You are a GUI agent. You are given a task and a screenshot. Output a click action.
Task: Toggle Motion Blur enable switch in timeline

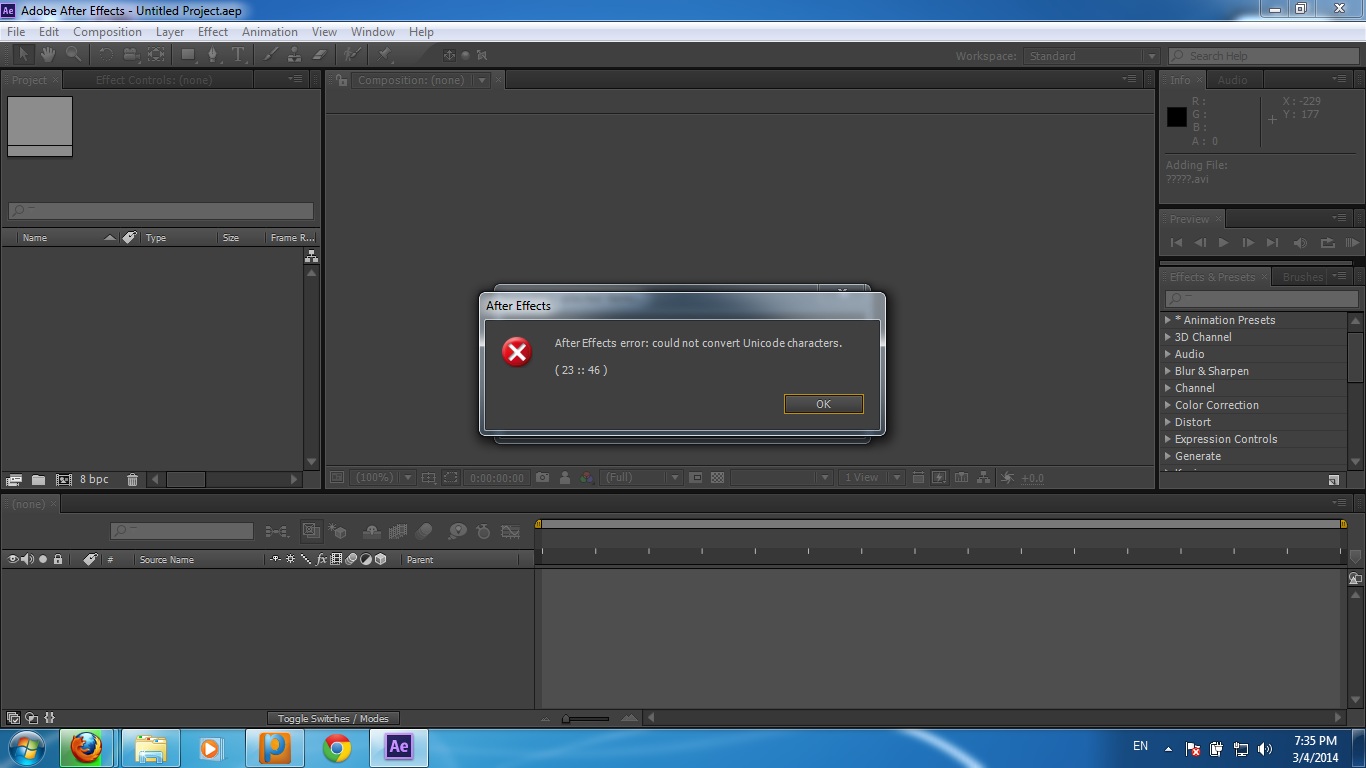(x=424, y=531)
